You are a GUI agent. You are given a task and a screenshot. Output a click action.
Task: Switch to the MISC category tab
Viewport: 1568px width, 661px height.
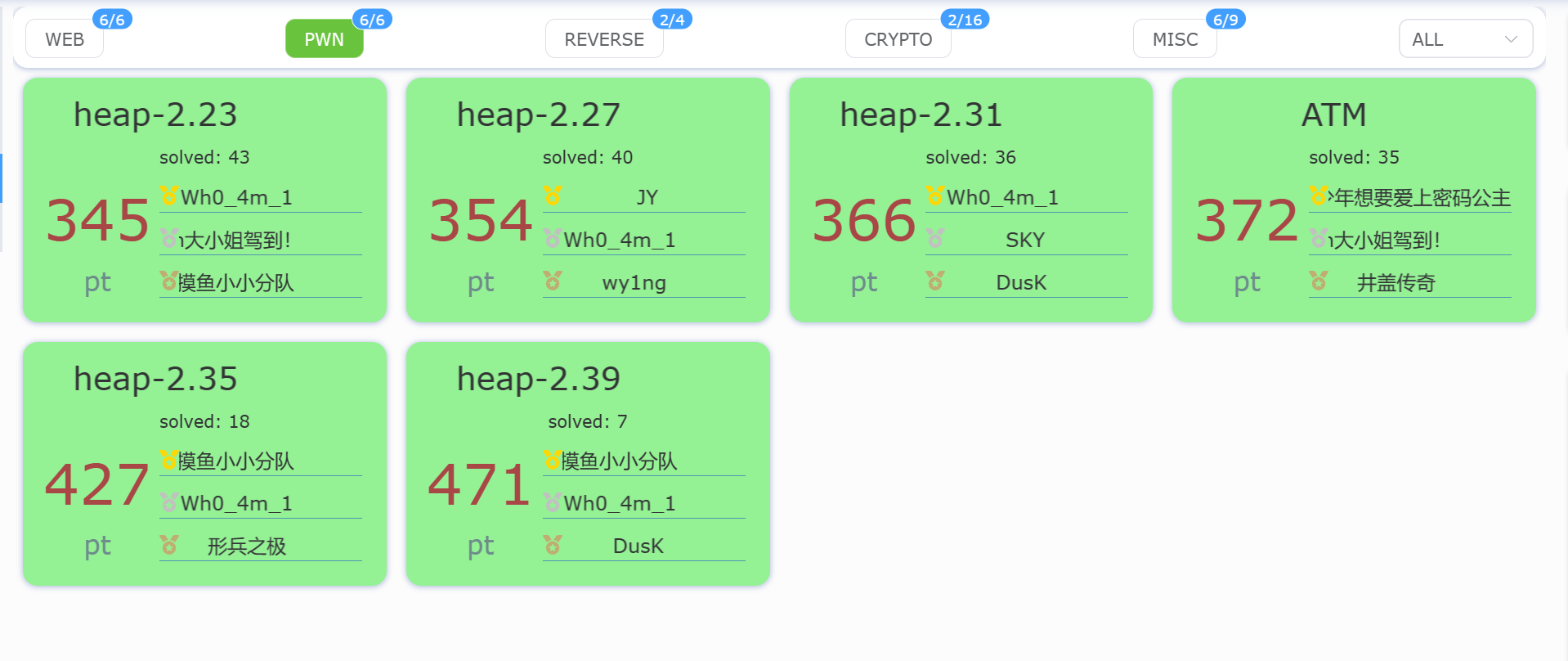click(1175, 39)
